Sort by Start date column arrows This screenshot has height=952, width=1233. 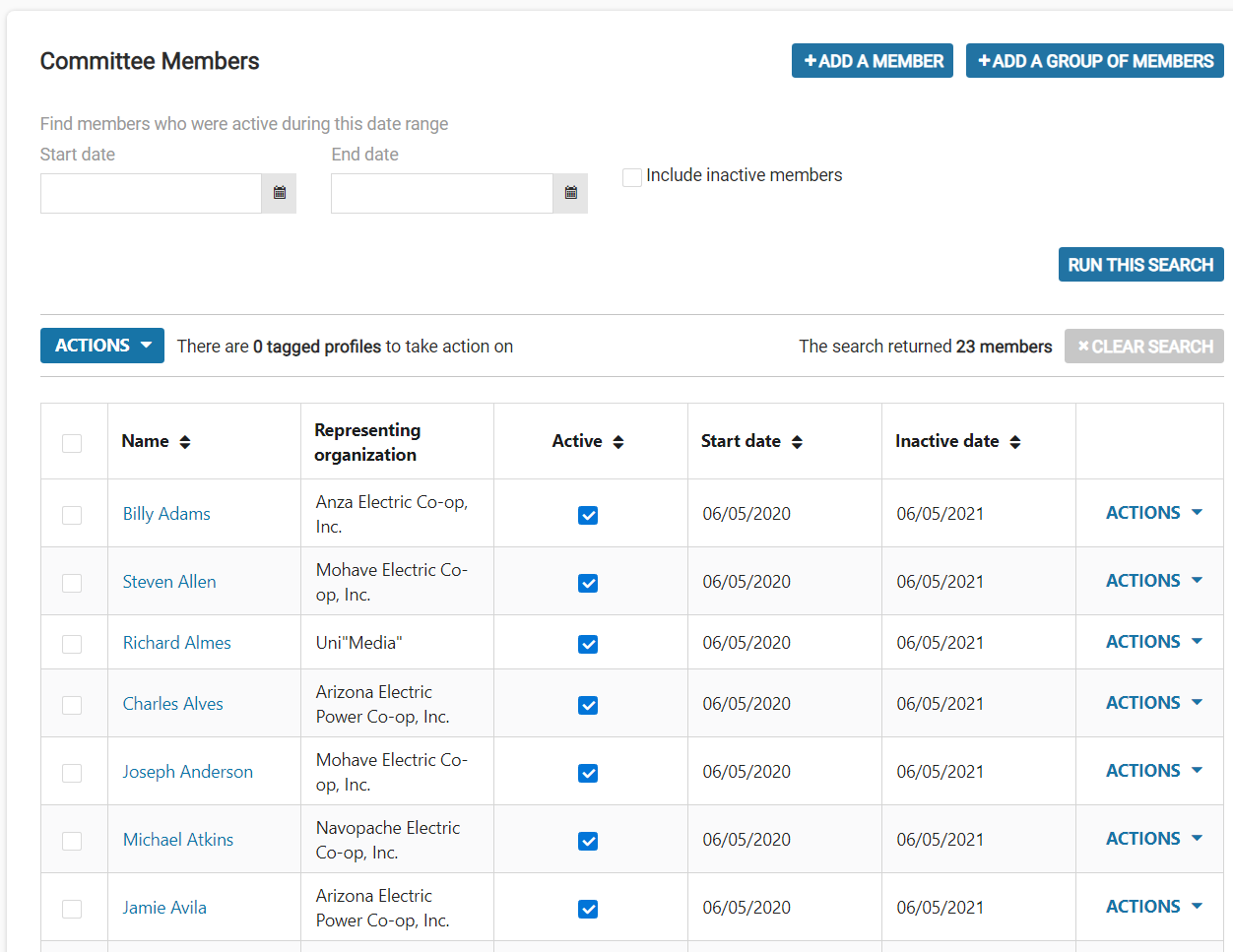pyautogui.click(x=797, y=442)
